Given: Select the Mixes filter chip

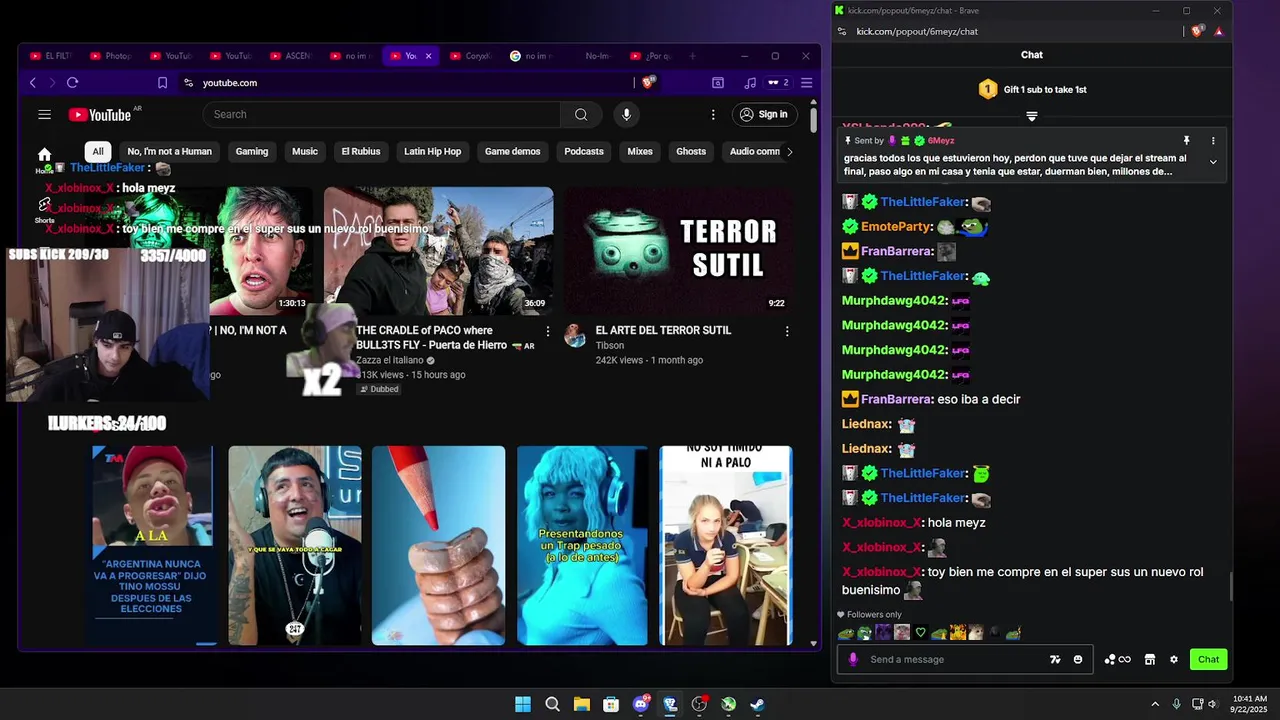Looking at the screenshot, I should pos(640,152).
